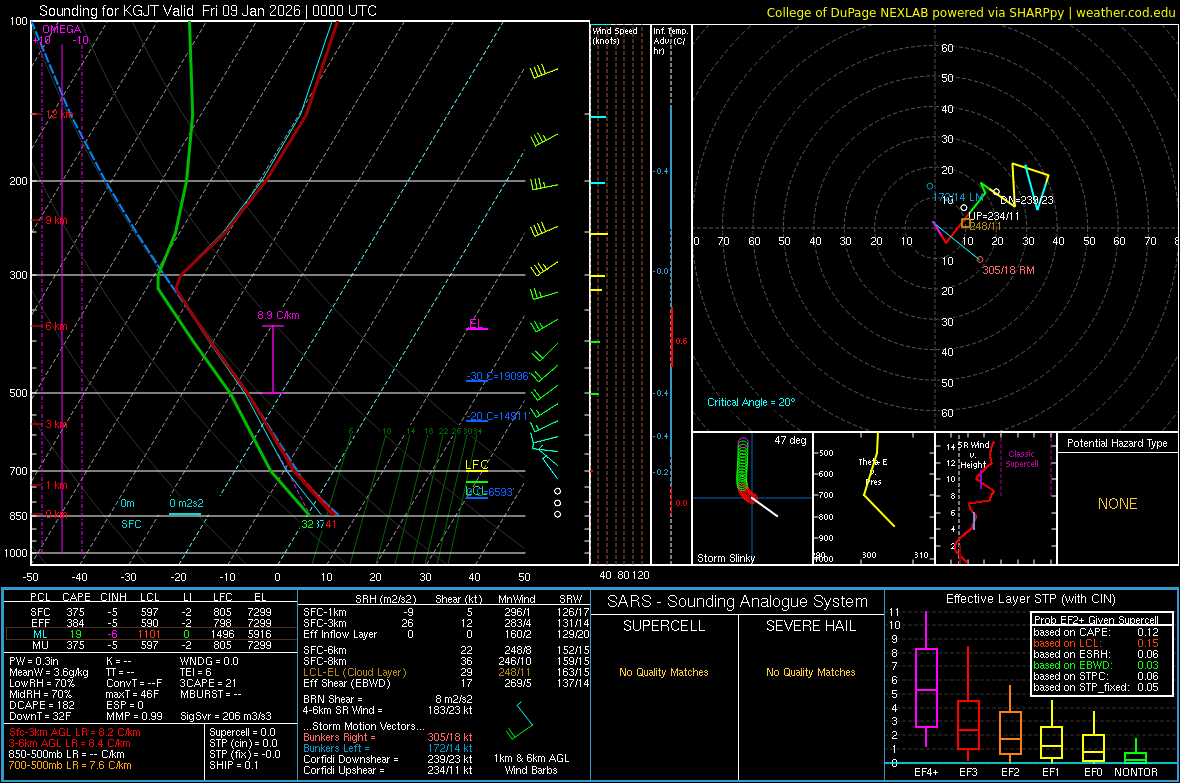Viewport: 1180px width, 783px height.
Task: Click the DN=239/23 hodograph label
Action: (1026, 200)
